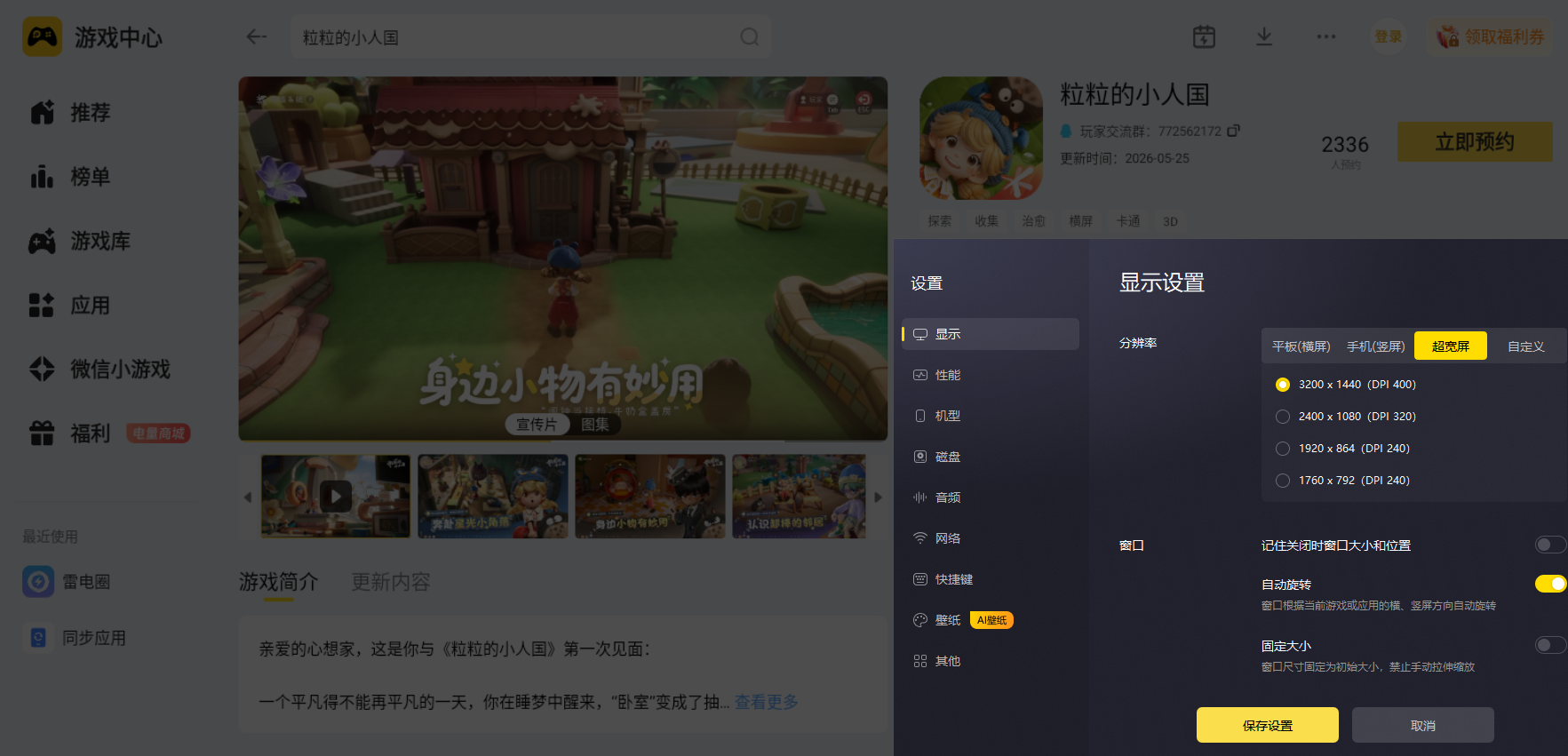Open the calendar check-in icon
The image size is (1568, 756).
pos(1204,36)
